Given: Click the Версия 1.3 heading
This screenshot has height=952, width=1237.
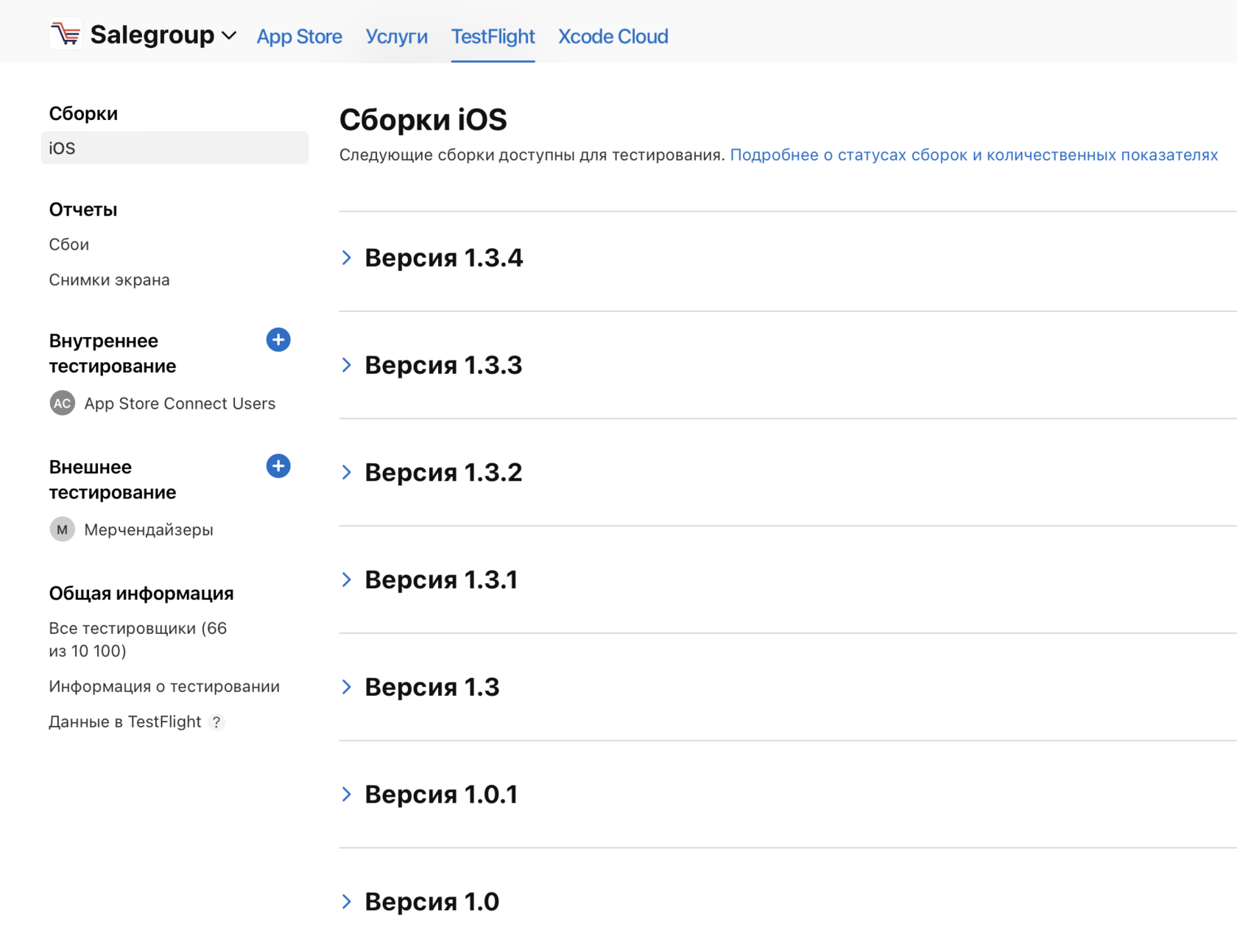Looking at the screenshot, I should 432,687.
